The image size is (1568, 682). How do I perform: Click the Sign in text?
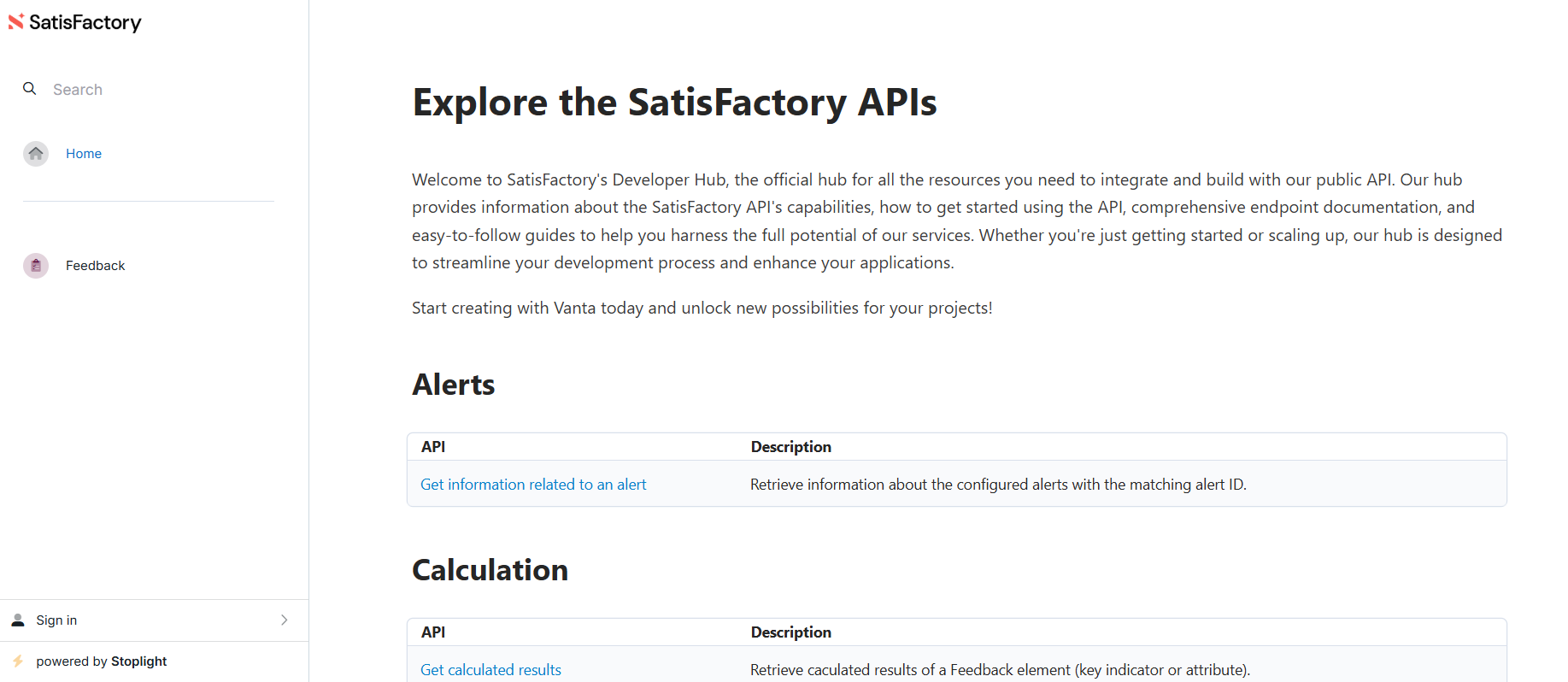tap(56, 620)
